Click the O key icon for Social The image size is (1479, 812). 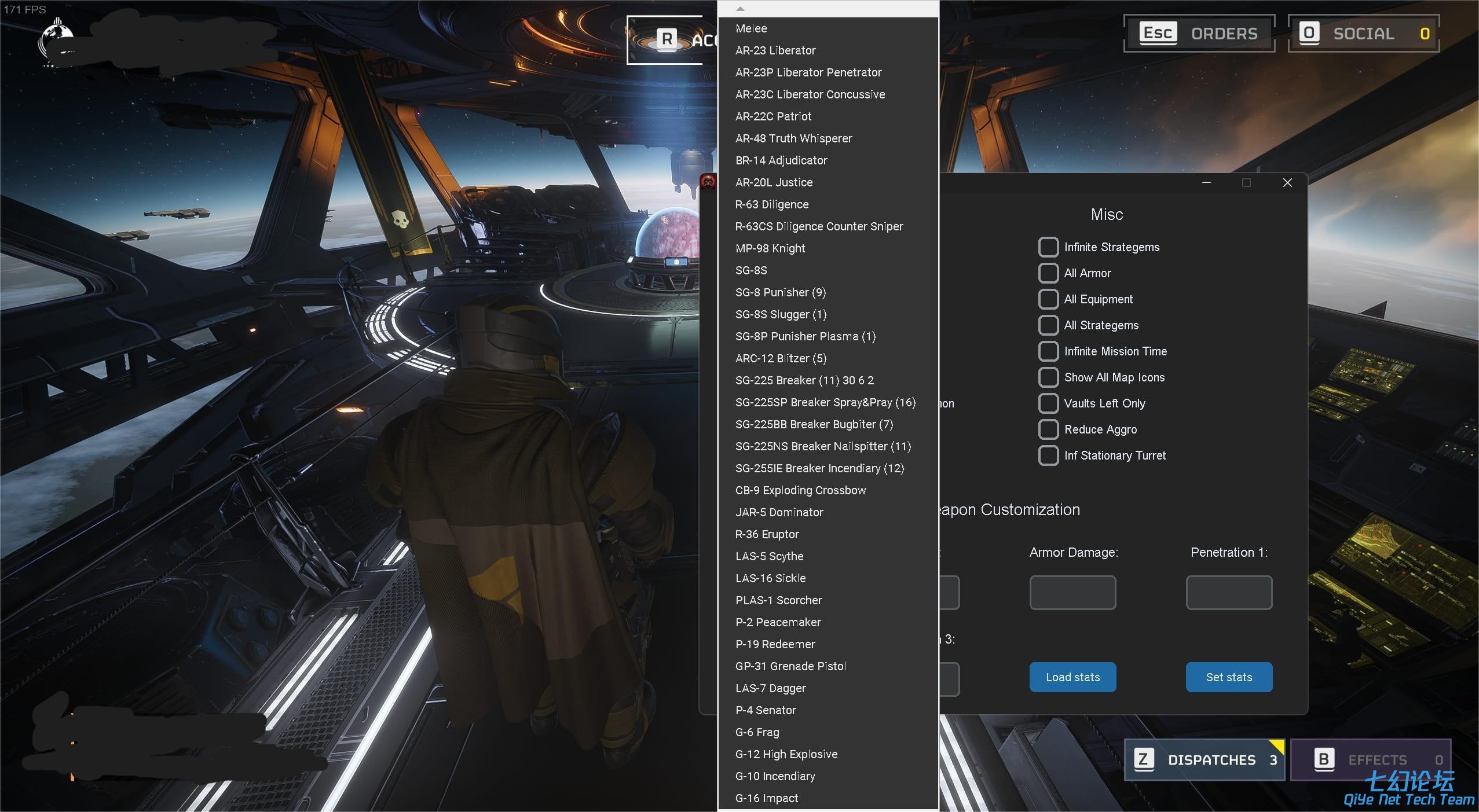tap(1309, 33)
